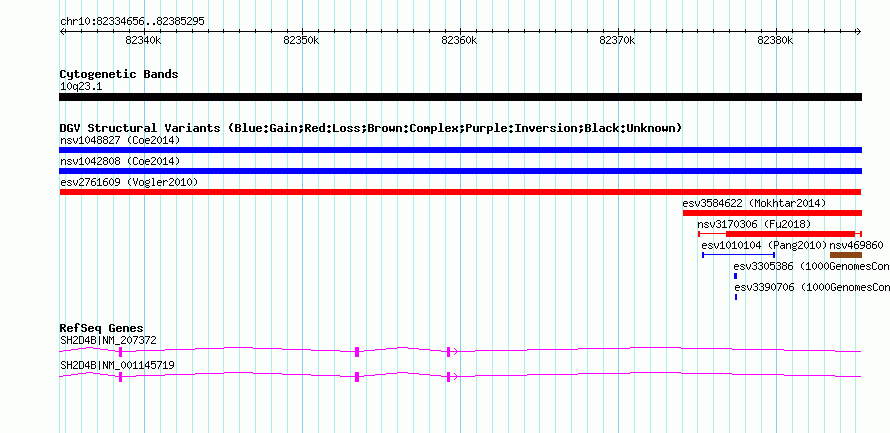Select the thin blue esv1010104 gain line

(738, 255)
